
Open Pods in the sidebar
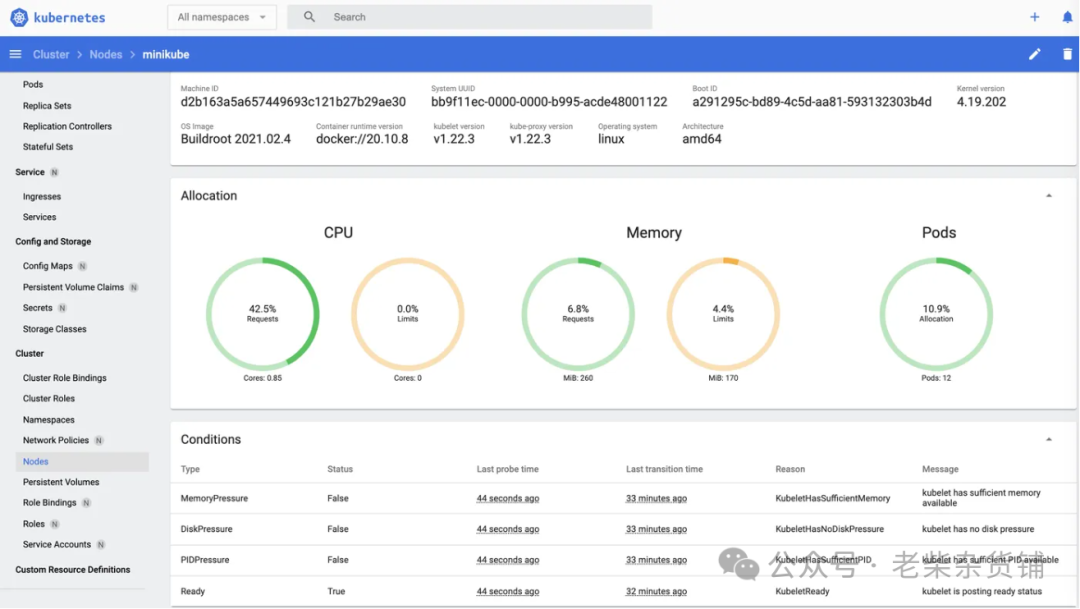(x=33, y=84)
